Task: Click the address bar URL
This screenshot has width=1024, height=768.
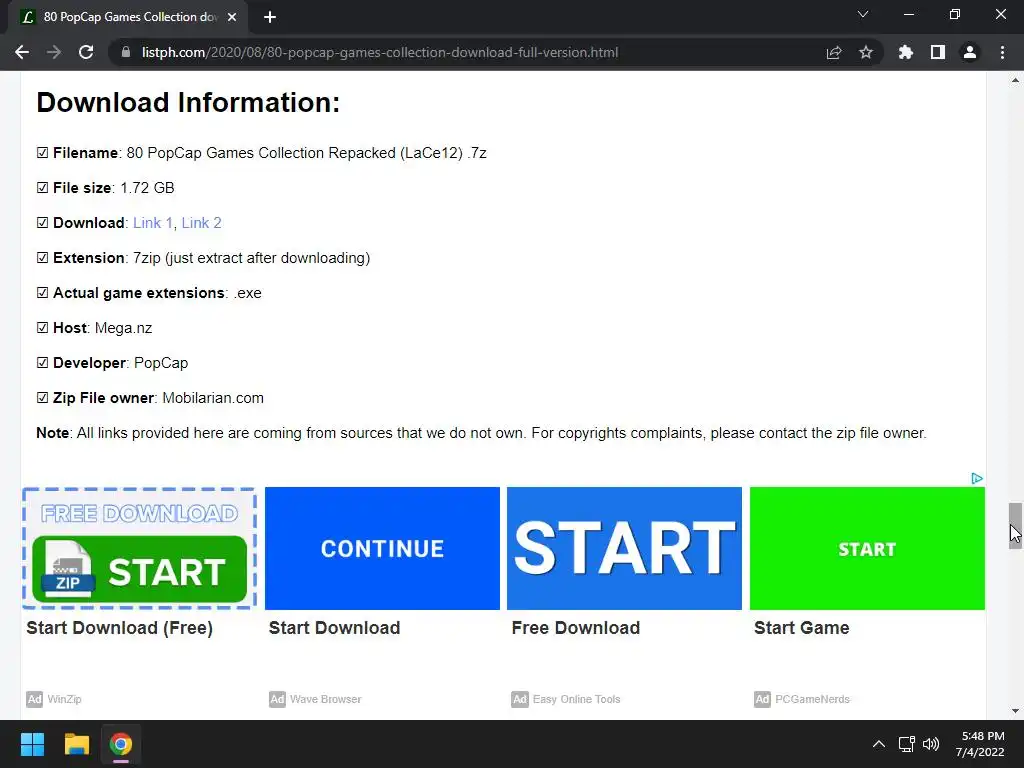Action: 379,52
